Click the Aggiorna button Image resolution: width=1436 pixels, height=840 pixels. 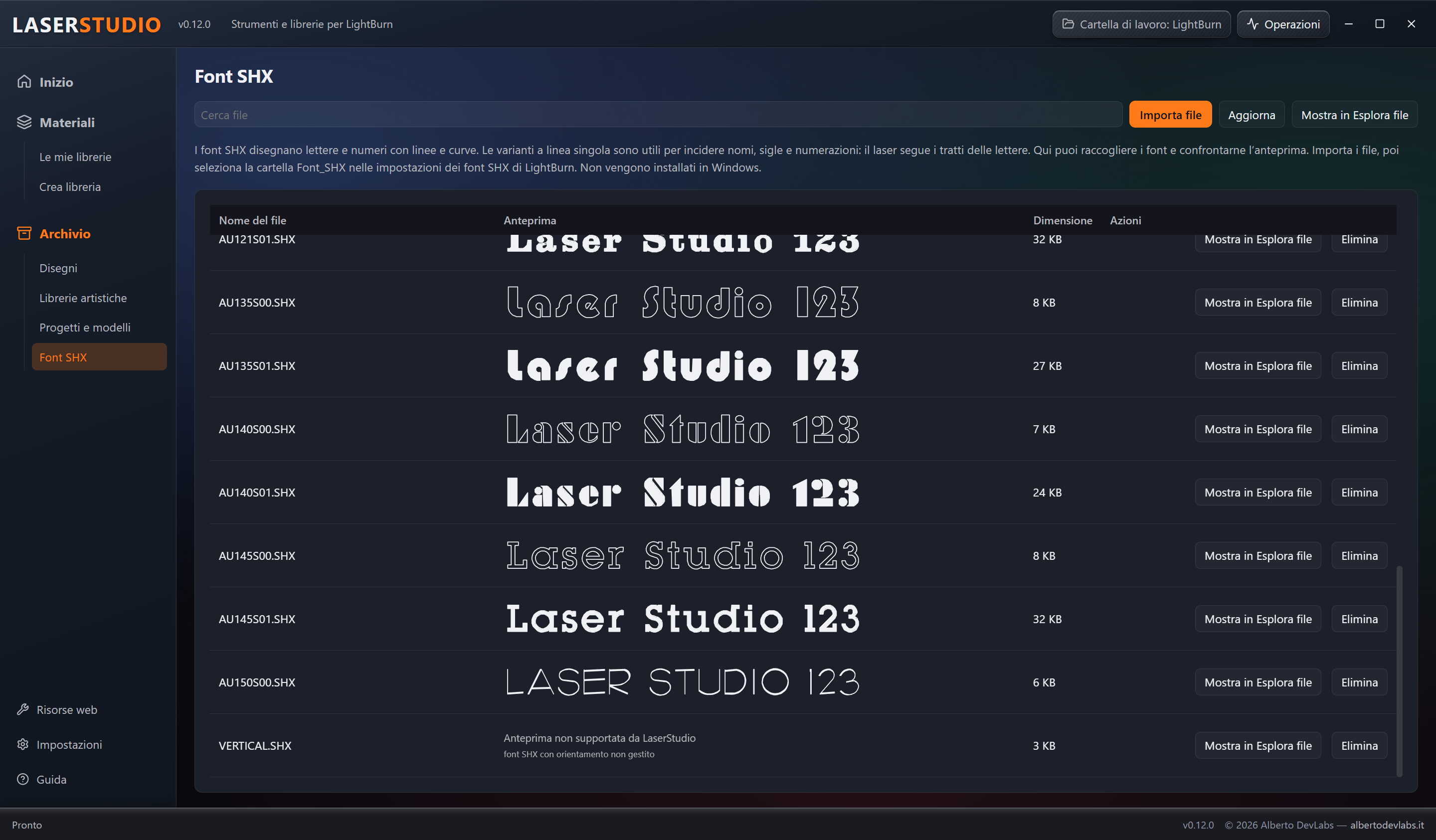pos(1252,115)
